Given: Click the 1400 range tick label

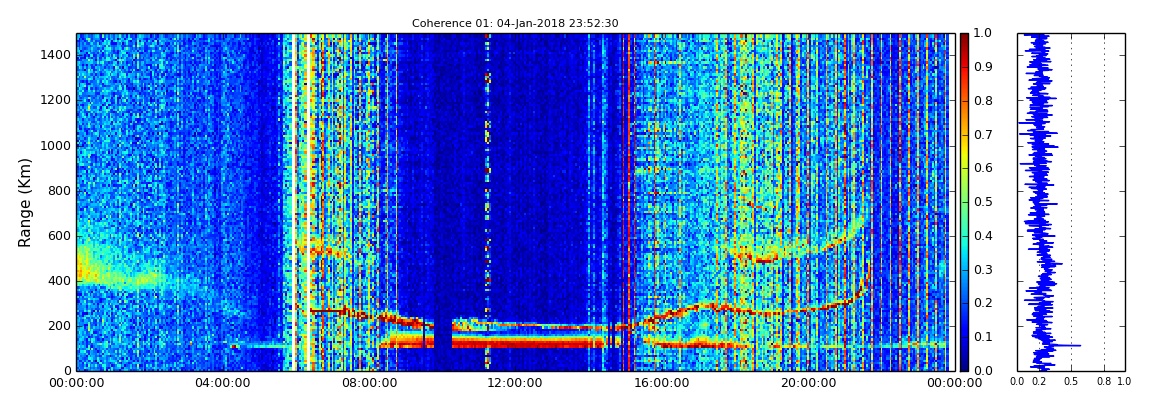Looking at the screenshot, I should point(57,55).
